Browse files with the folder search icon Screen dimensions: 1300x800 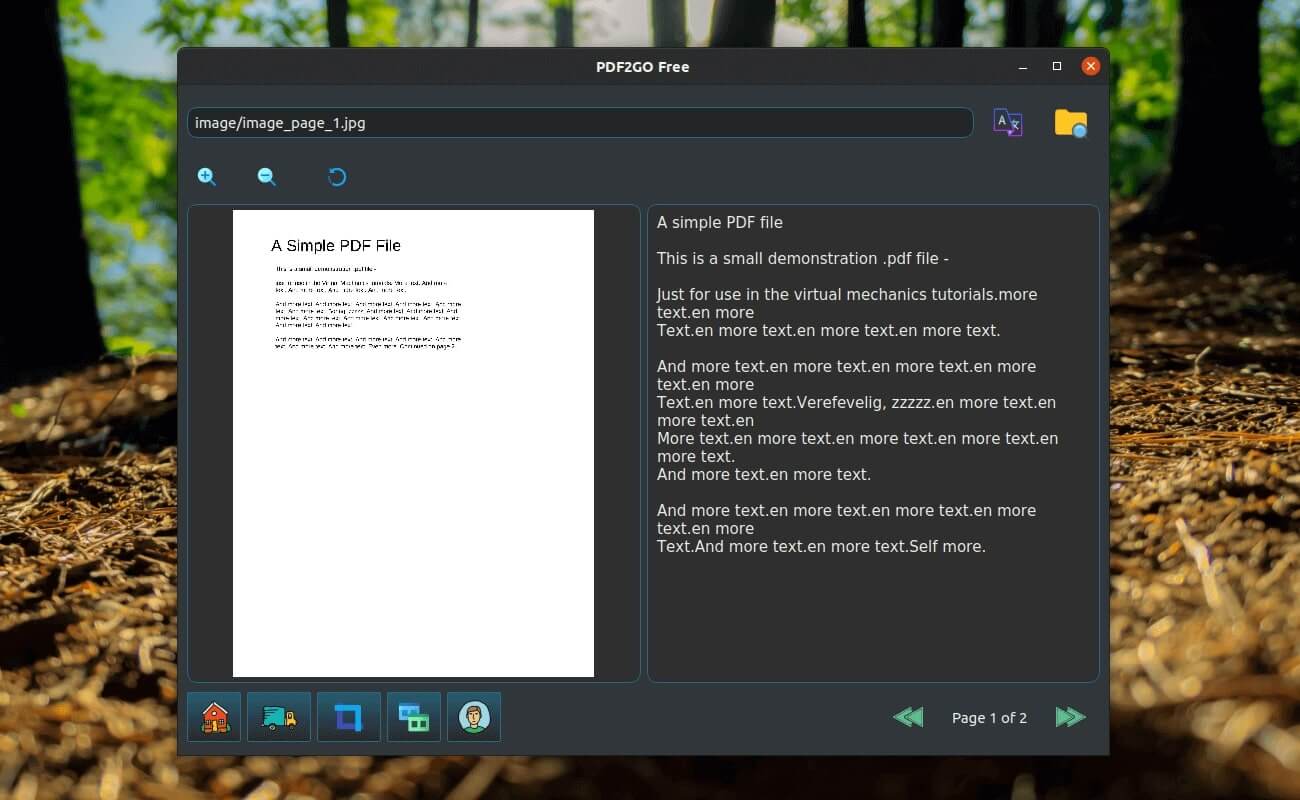[1070, 123]
